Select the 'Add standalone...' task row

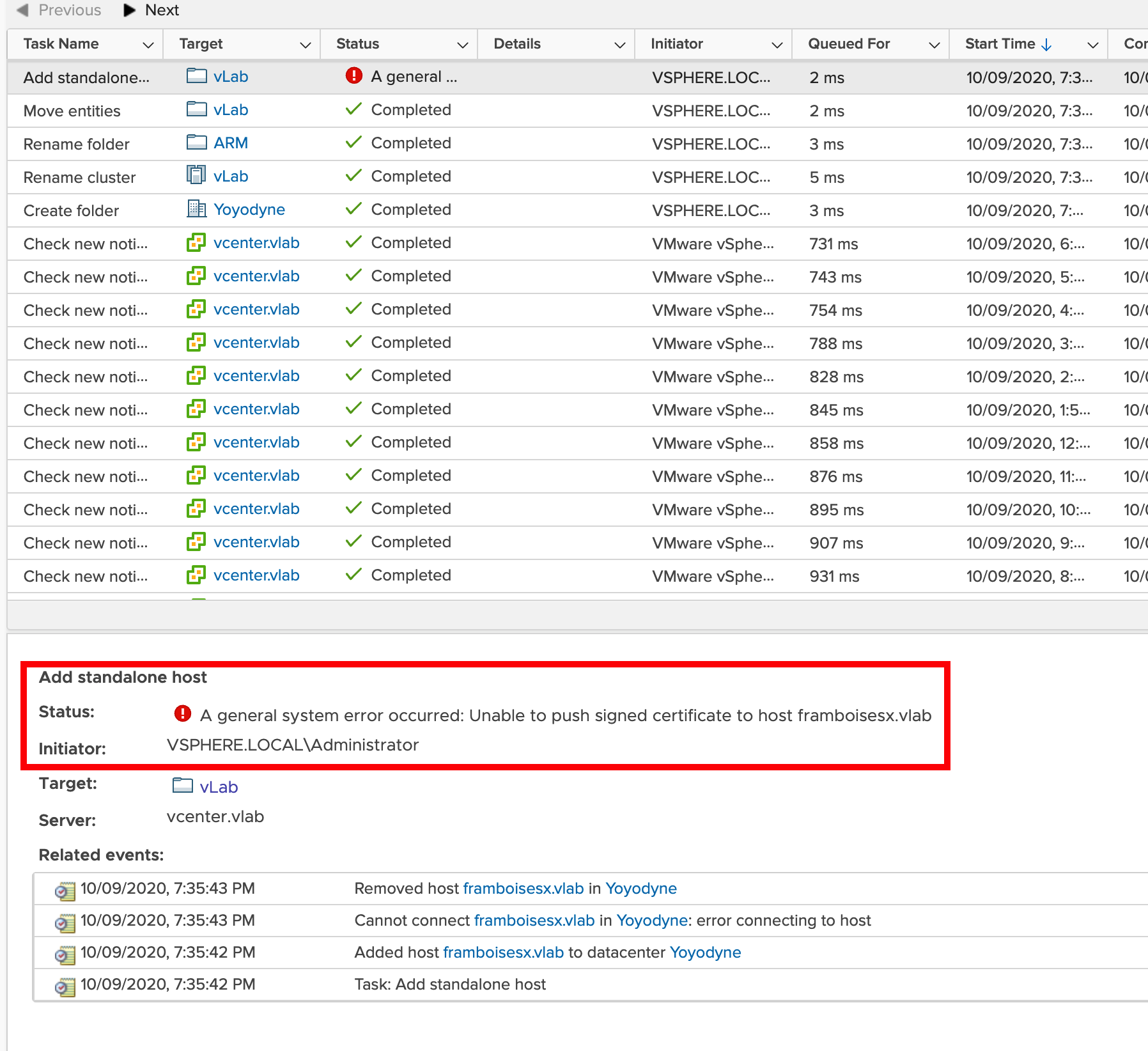[x=577, y=77]
